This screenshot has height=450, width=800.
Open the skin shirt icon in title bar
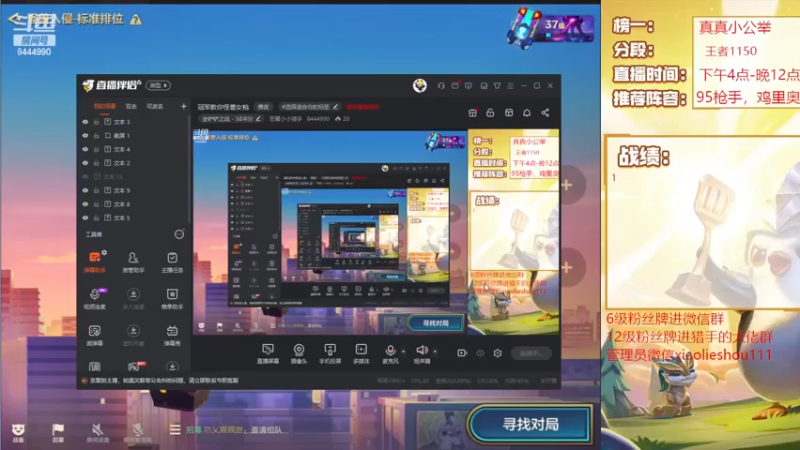tap(497, 86)
